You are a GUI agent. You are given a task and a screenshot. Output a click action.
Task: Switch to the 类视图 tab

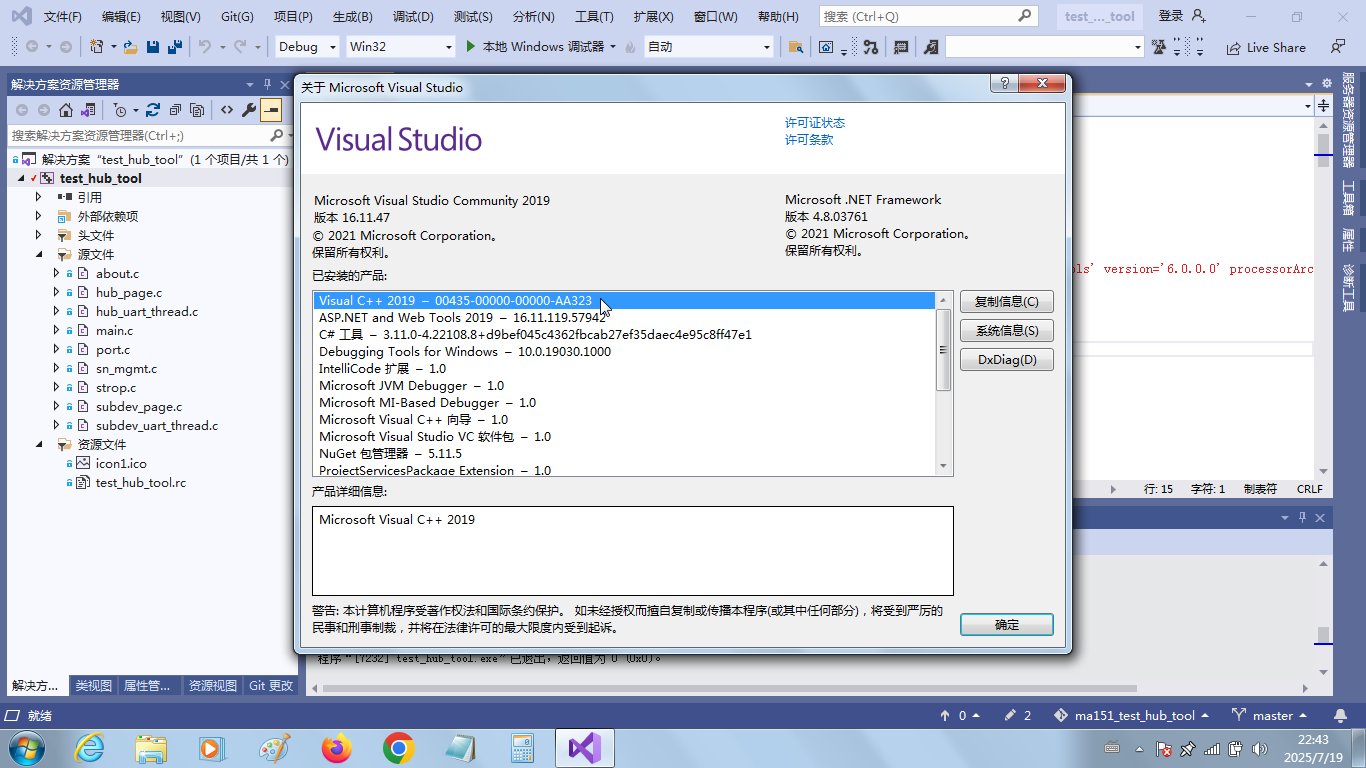click(94, 685)
